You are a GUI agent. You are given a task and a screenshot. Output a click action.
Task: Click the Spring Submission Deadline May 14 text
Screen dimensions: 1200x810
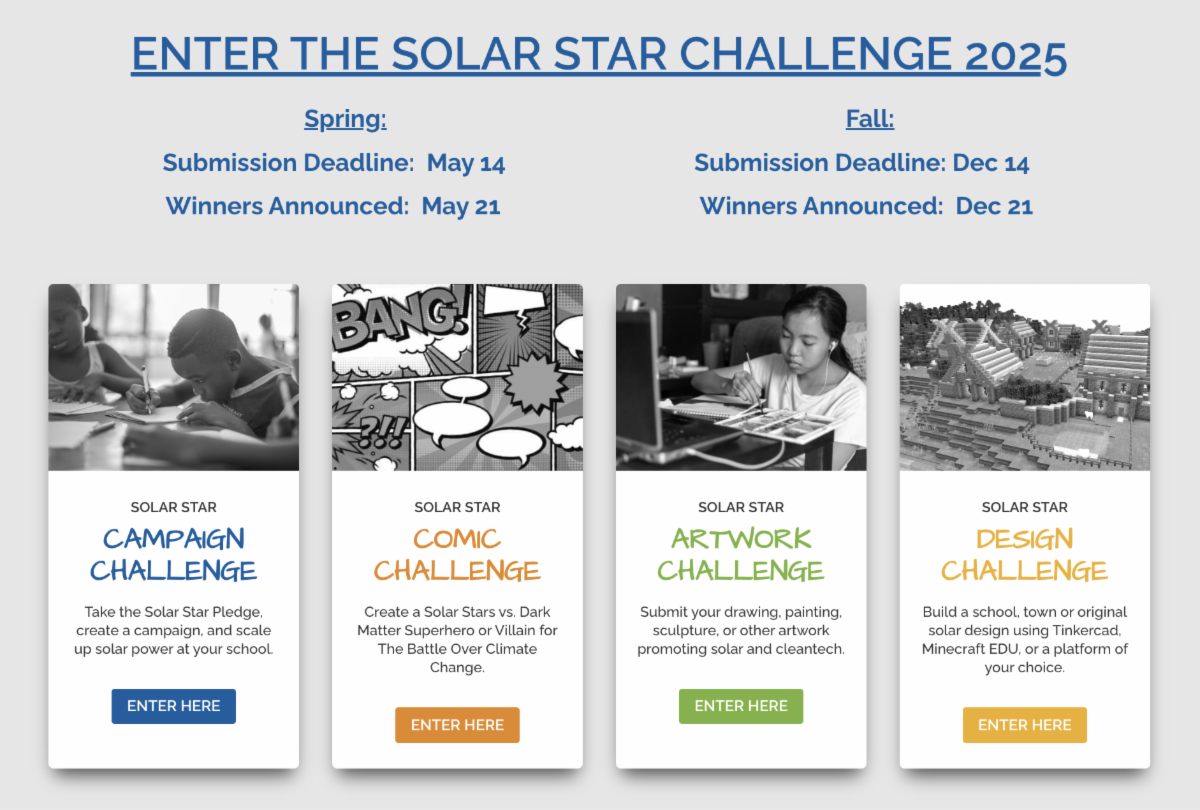pos(334,163)
